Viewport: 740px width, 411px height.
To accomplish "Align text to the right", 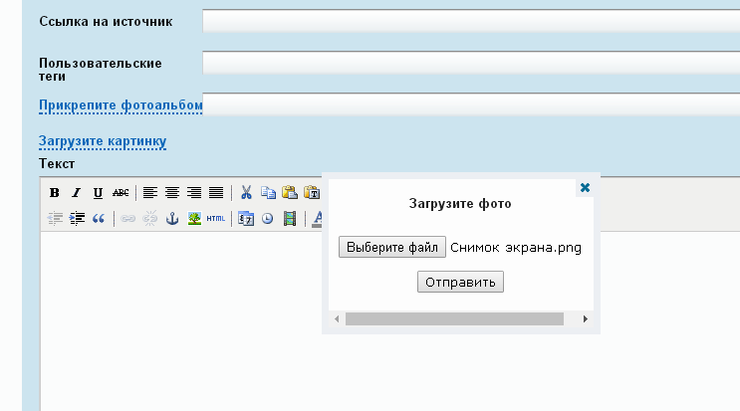I will (194, 193).
